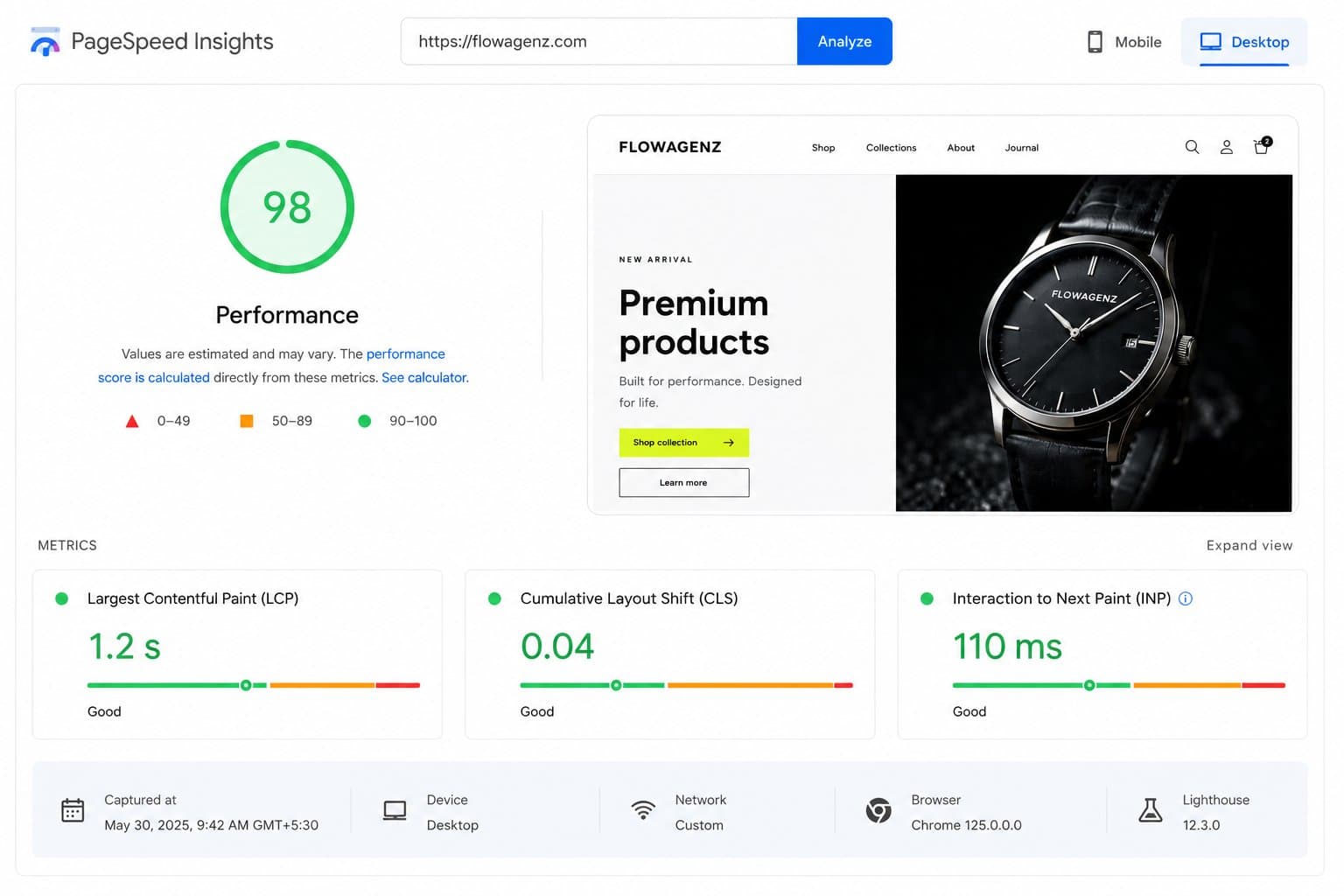Click the laptop icon beside Device

[x=395, y=811]
